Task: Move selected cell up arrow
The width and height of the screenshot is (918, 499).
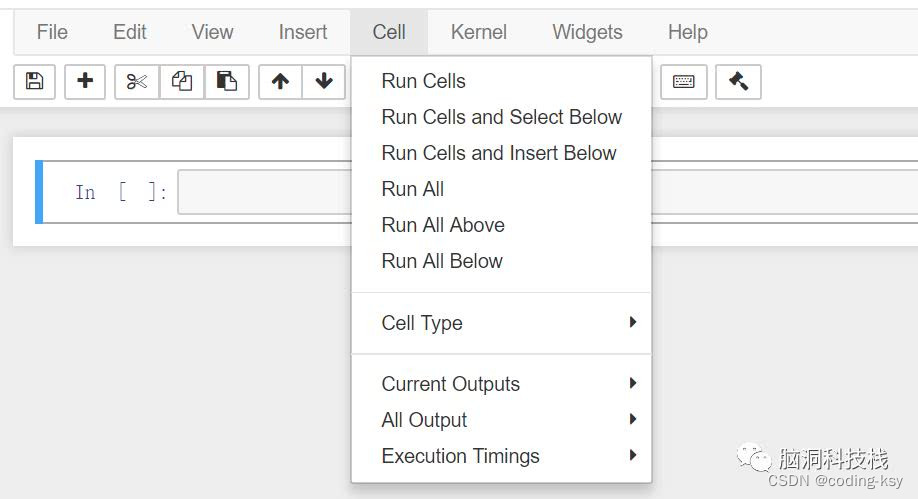Action: [280, 81]
